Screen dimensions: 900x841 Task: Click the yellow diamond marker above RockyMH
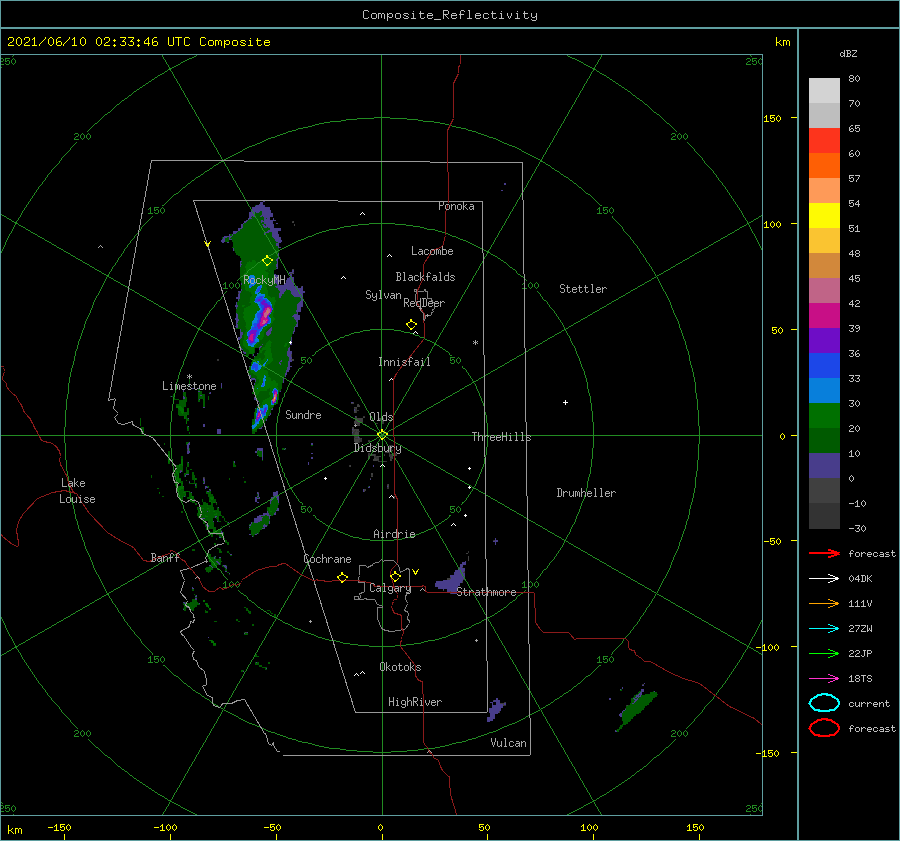point(267,261)
